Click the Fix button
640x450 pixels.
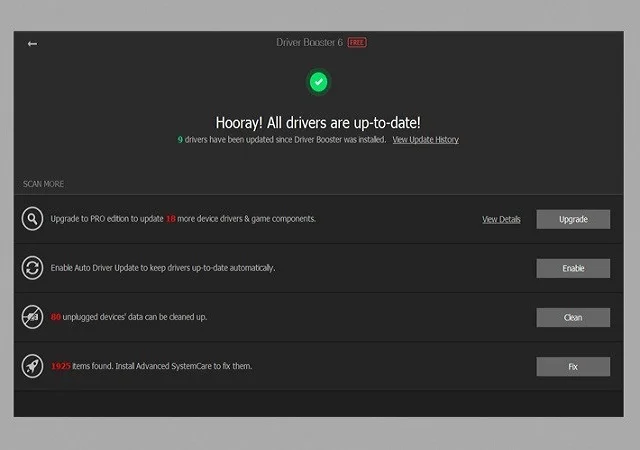573,367
